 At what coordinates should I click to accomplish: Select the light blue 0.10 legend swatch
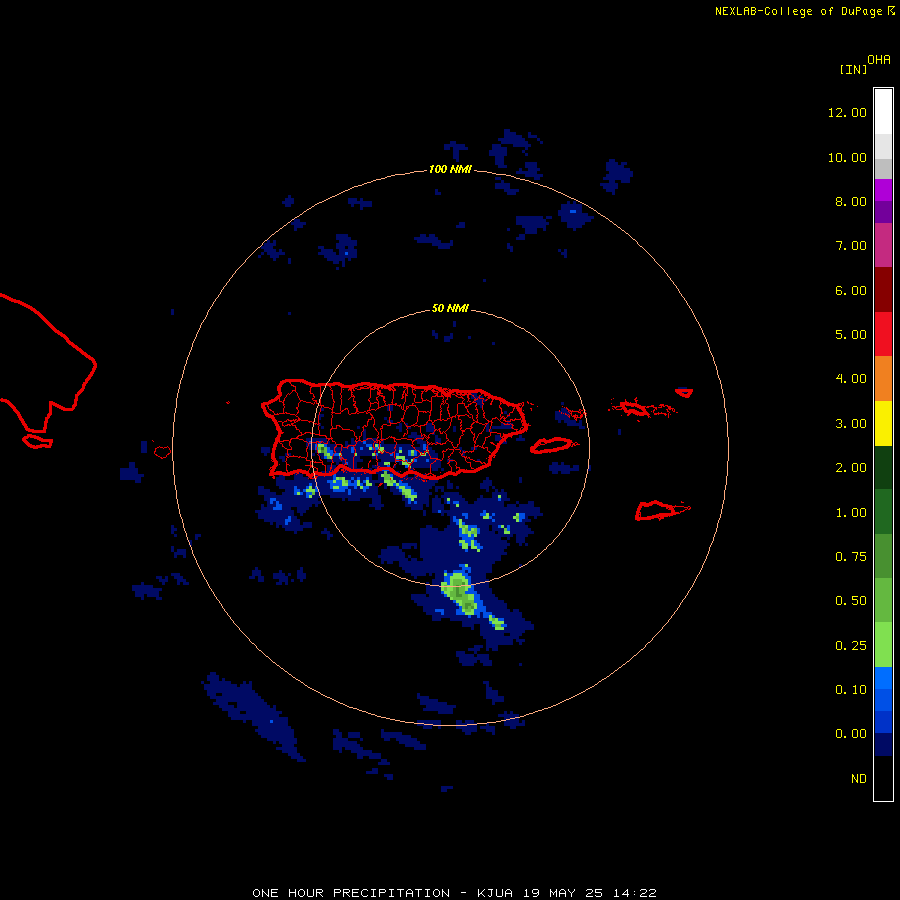(x=883, y=678)
